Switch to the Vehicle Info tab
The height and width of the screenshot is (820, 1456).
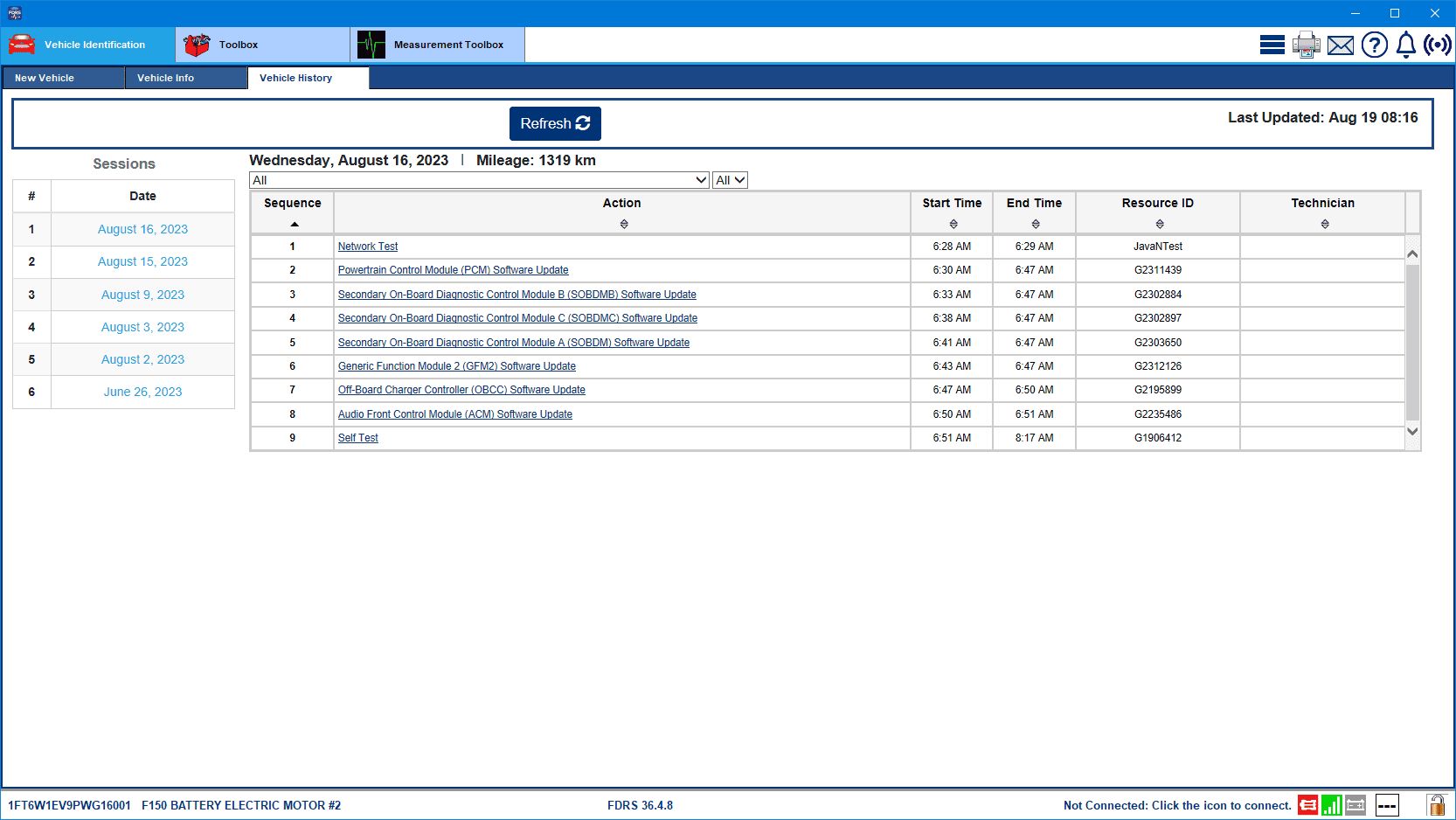(x=166, y=78)
